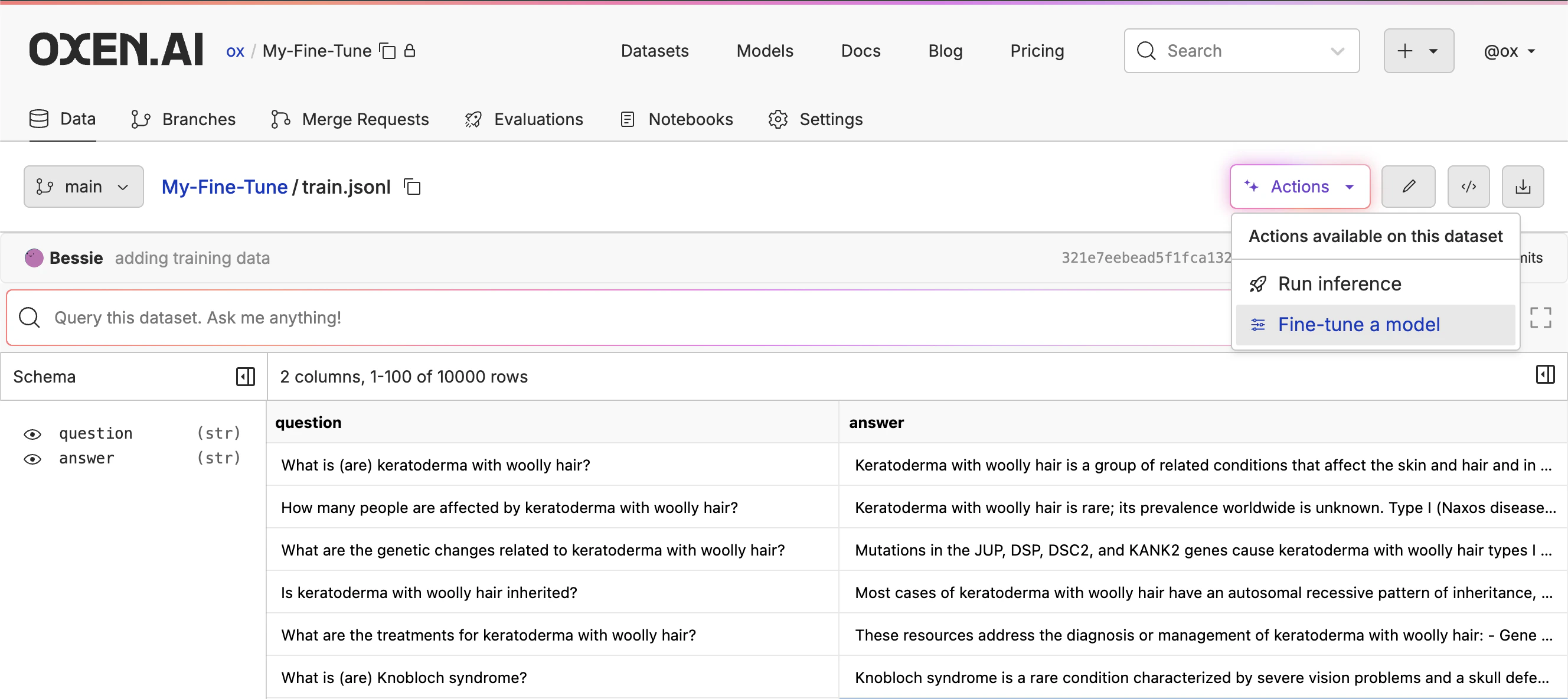Expand the Actions dropdown
The width and height of the screenshot is (1568, 699).
pos(1299,187)
